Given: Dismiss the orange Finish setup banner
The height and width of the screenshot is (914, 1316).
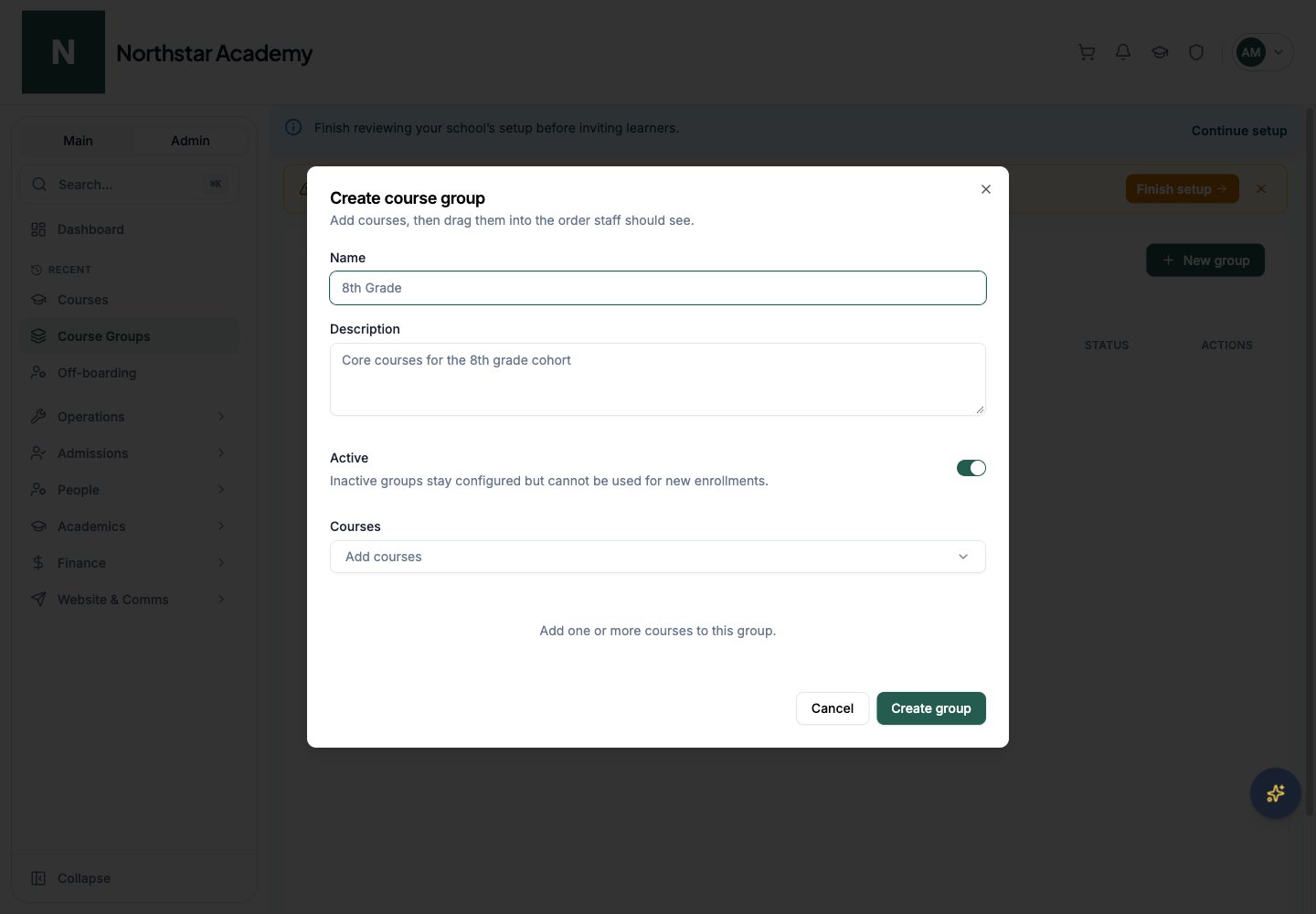Looking at the screenshot, I should [1261, 189].
